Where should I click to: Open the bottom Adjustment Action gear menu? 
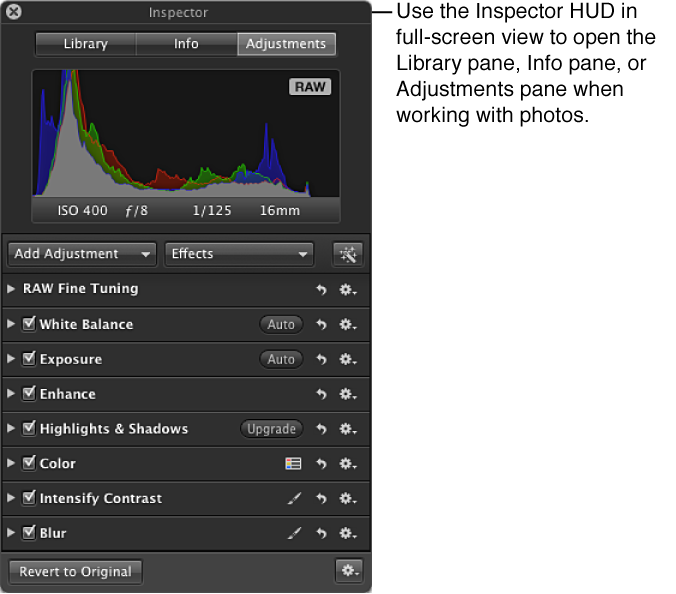[x=349, y=571]
